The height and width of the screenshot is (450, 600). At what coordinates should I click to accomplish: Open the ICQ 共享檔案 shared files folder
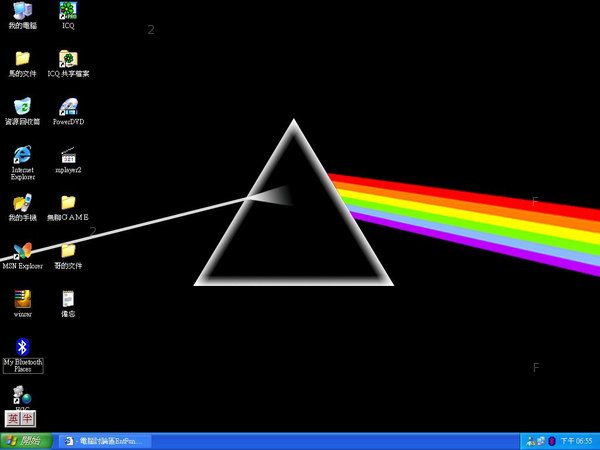pyautogui.click(x=68, y=64)
